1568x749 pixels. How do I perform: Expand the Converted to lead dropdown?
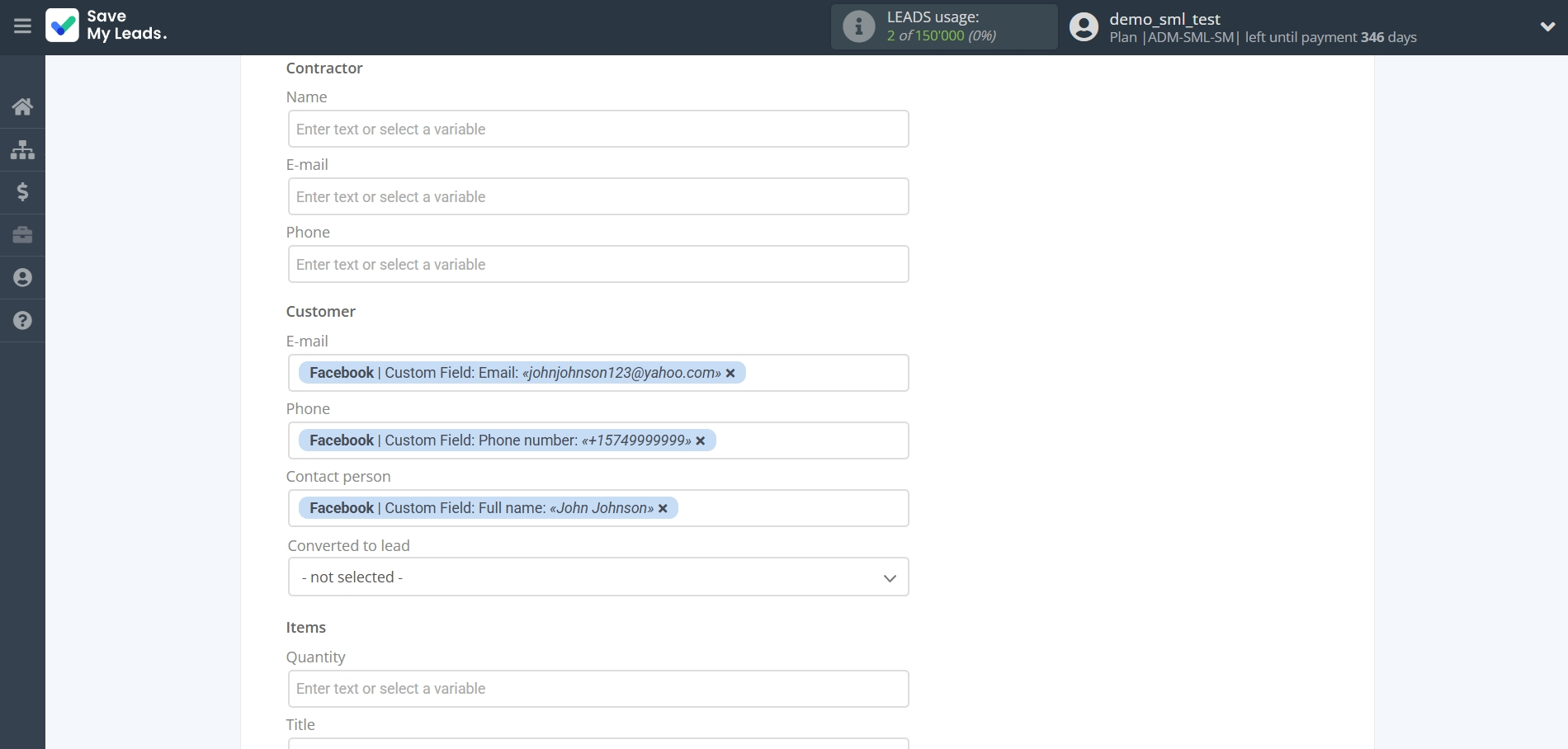[598, 577]
